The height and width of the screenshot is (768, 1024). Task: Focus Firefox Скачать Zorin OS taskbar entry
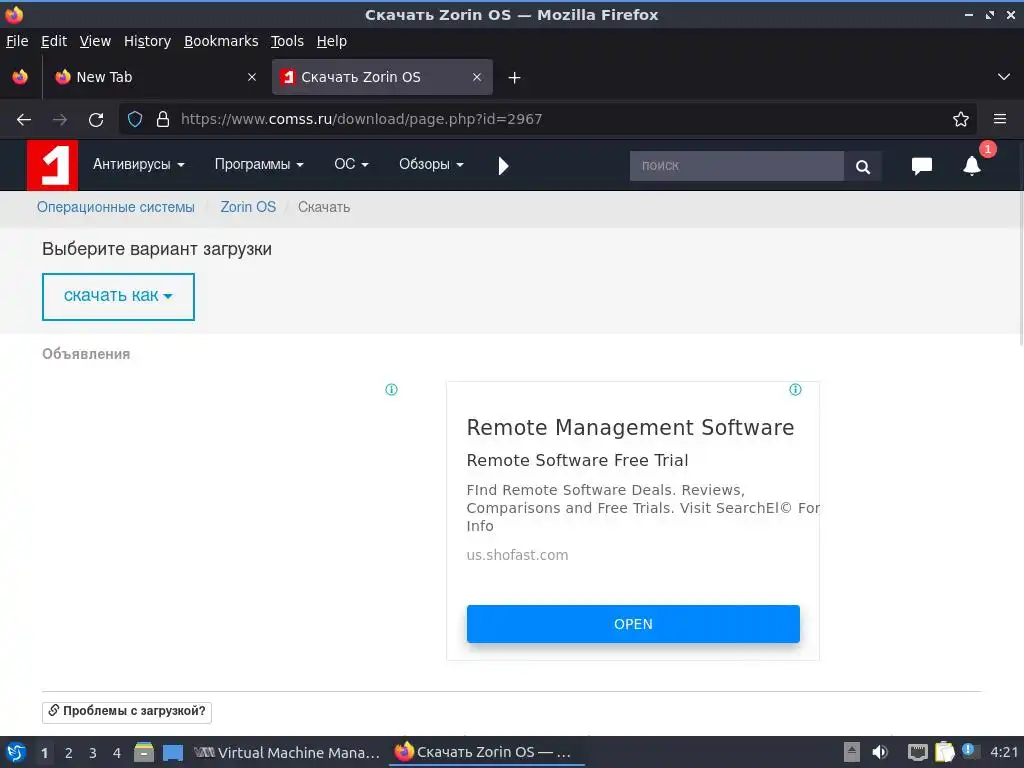(x=487, y=752)
